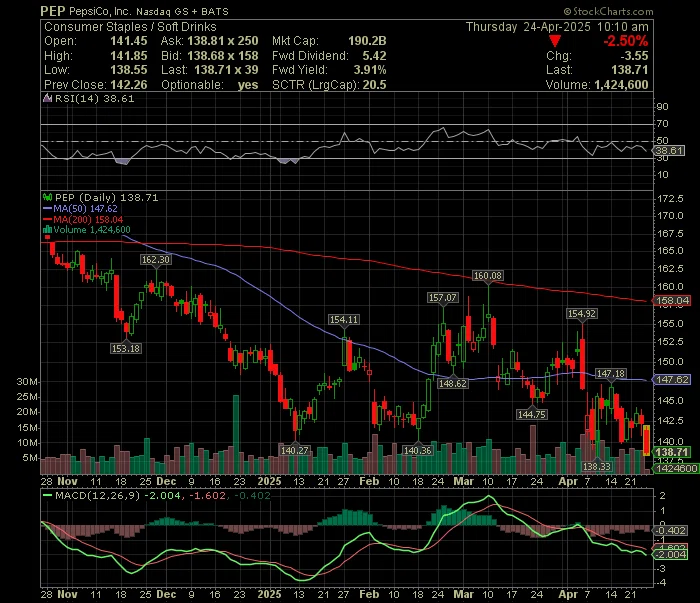This screenshot has height=603, width=700.
Task: Click the 2025 label on the MACD date axis
Action: click(x=270, y=594)
